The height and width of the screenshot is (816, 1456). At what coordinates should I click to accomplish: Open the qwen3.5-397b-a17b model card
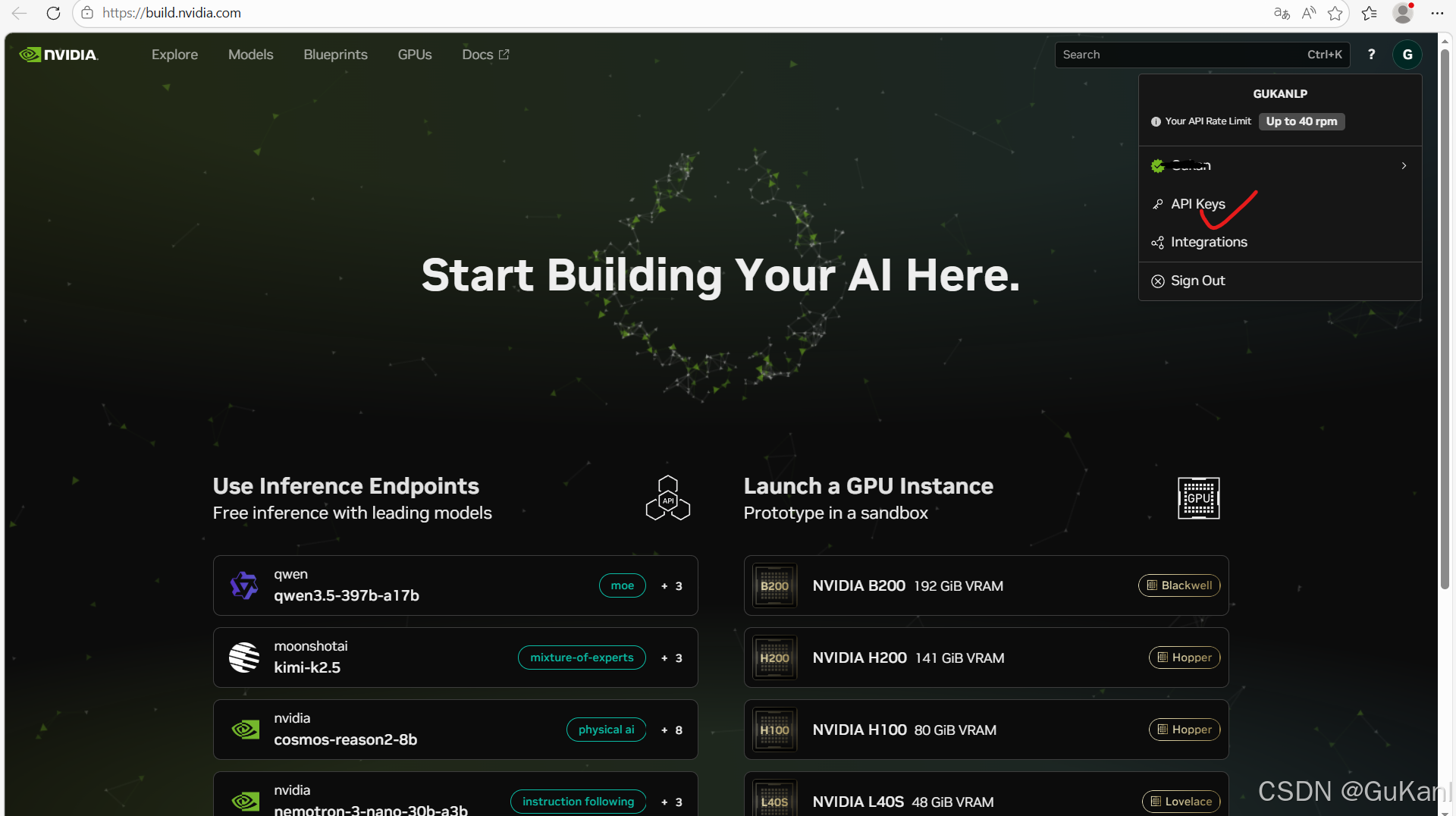455,585
